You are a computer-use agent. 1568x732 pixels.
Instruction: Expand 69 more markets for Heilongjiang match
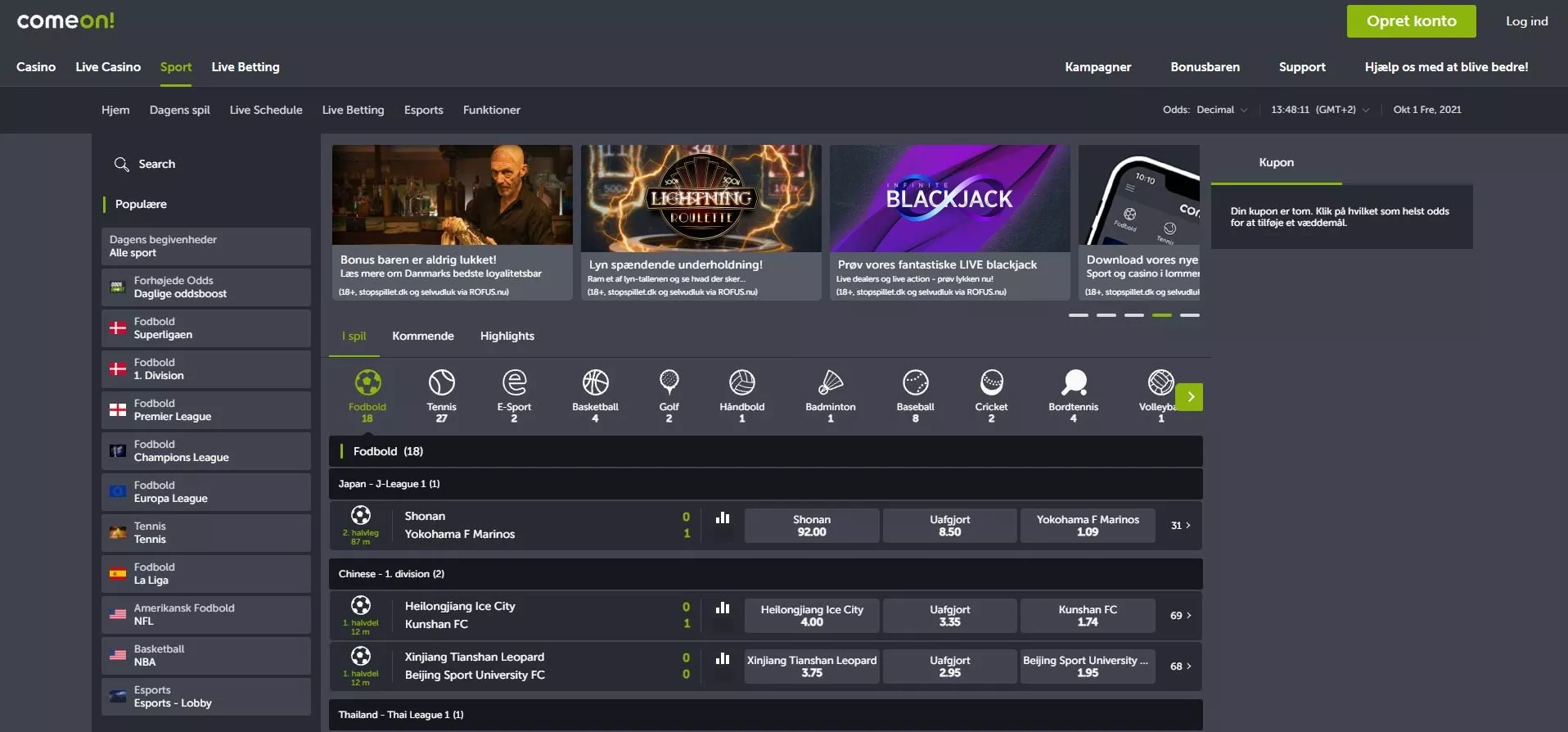point(1180,616)
